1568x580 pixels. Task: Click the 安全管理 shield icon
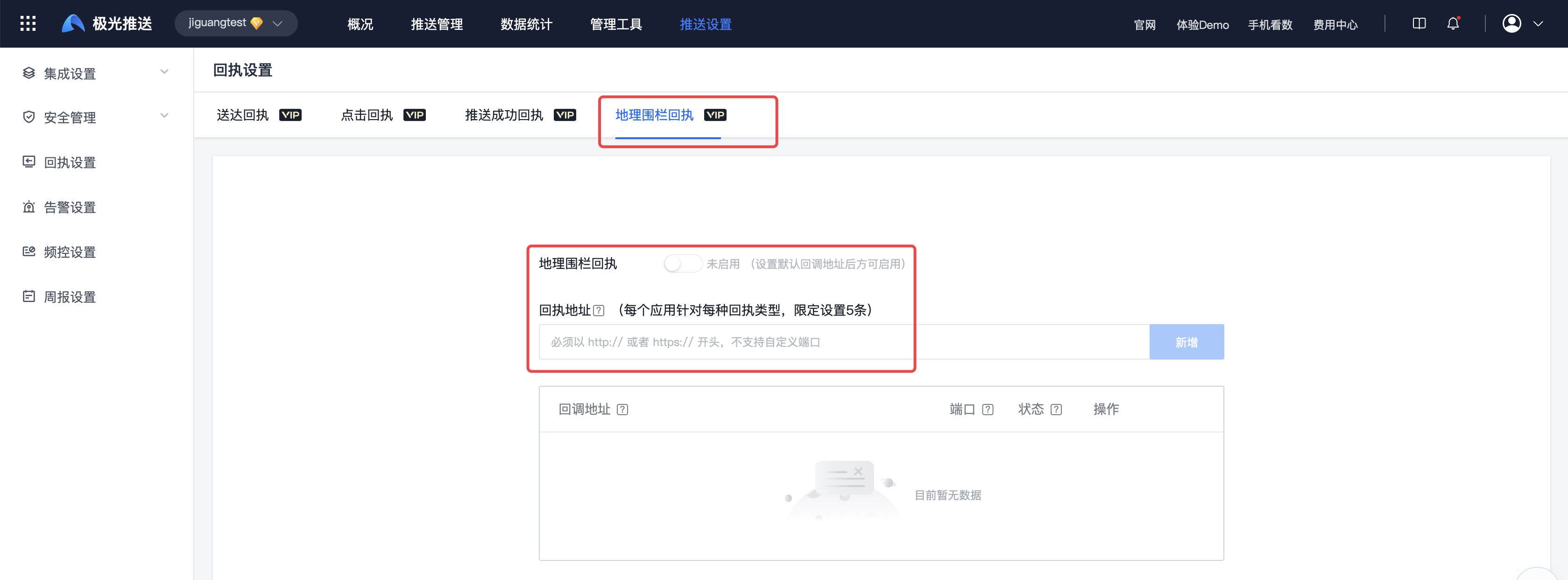(x=28, y=117)
